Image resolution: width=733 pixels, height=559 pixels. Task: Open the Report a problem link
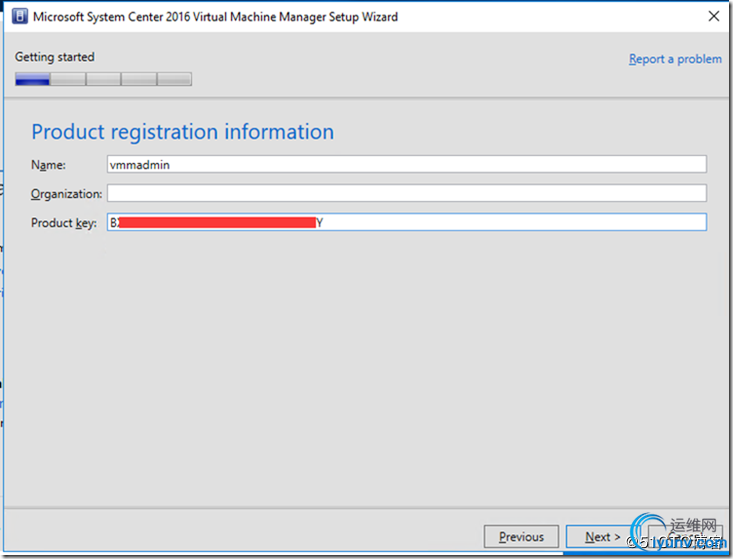675,59
